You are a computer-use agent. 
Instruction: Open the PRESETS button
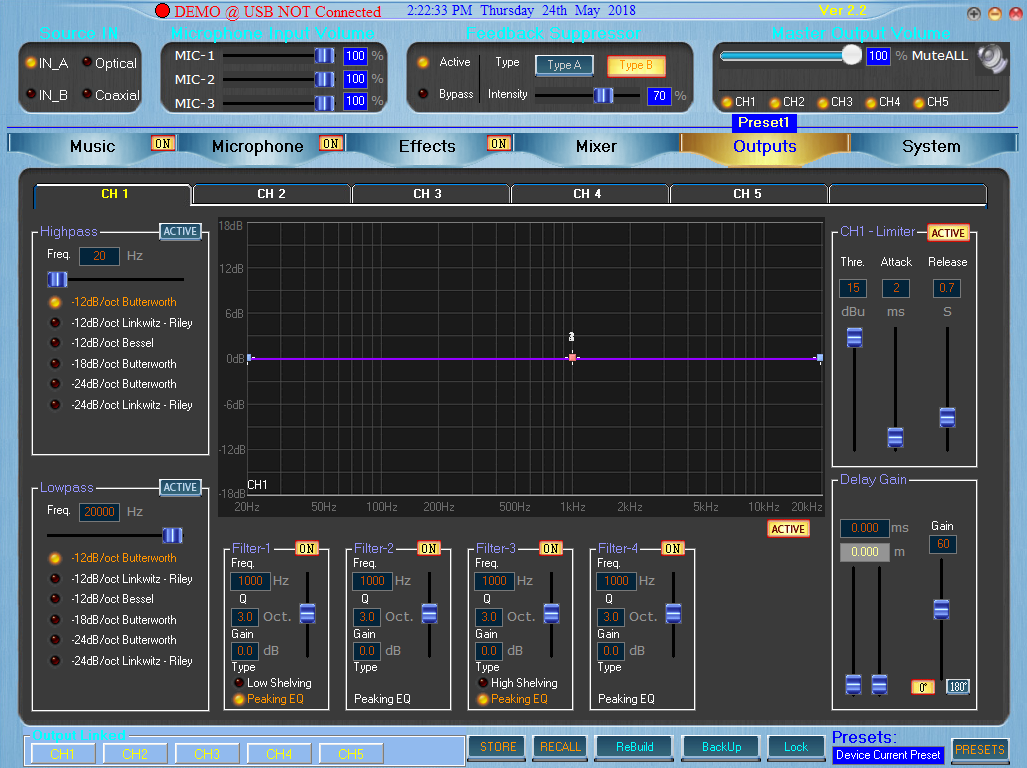[x=980, y=750]
